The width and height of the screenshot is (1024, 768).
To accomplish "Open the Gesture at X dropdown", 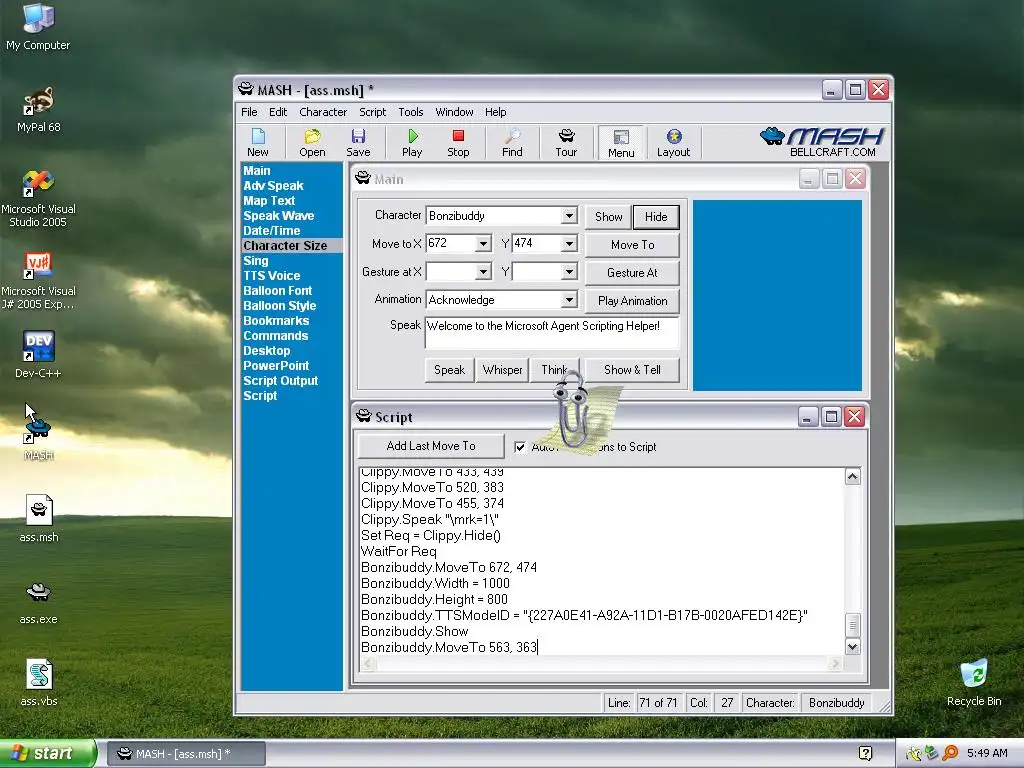I will (x=483, y=272).
